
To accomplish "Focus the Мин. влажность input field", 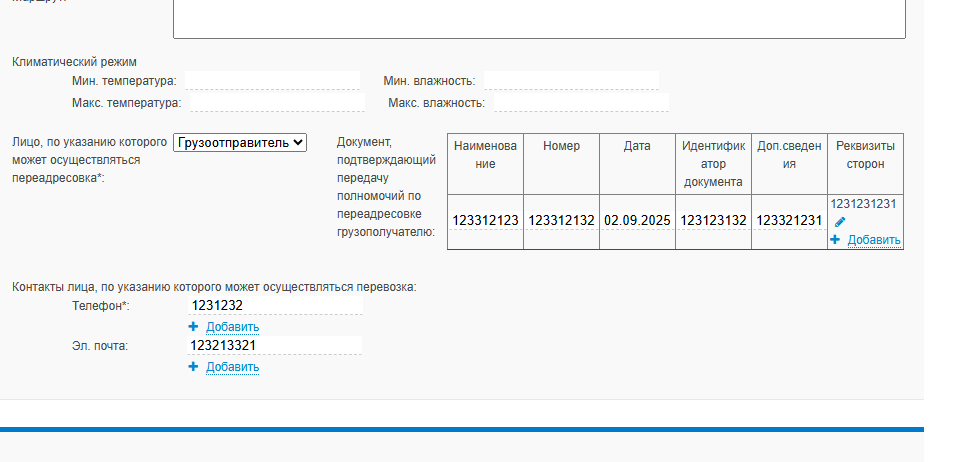I will pyautogui.click(x=571, y=80).
